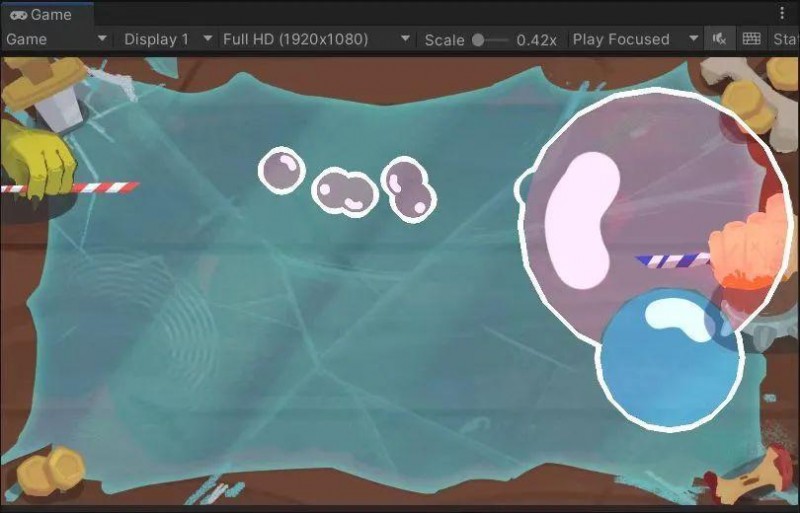Viewport: 800px width, 513px height.
Task: Expand the Display 1 dropdown
Action: (166, 39)
